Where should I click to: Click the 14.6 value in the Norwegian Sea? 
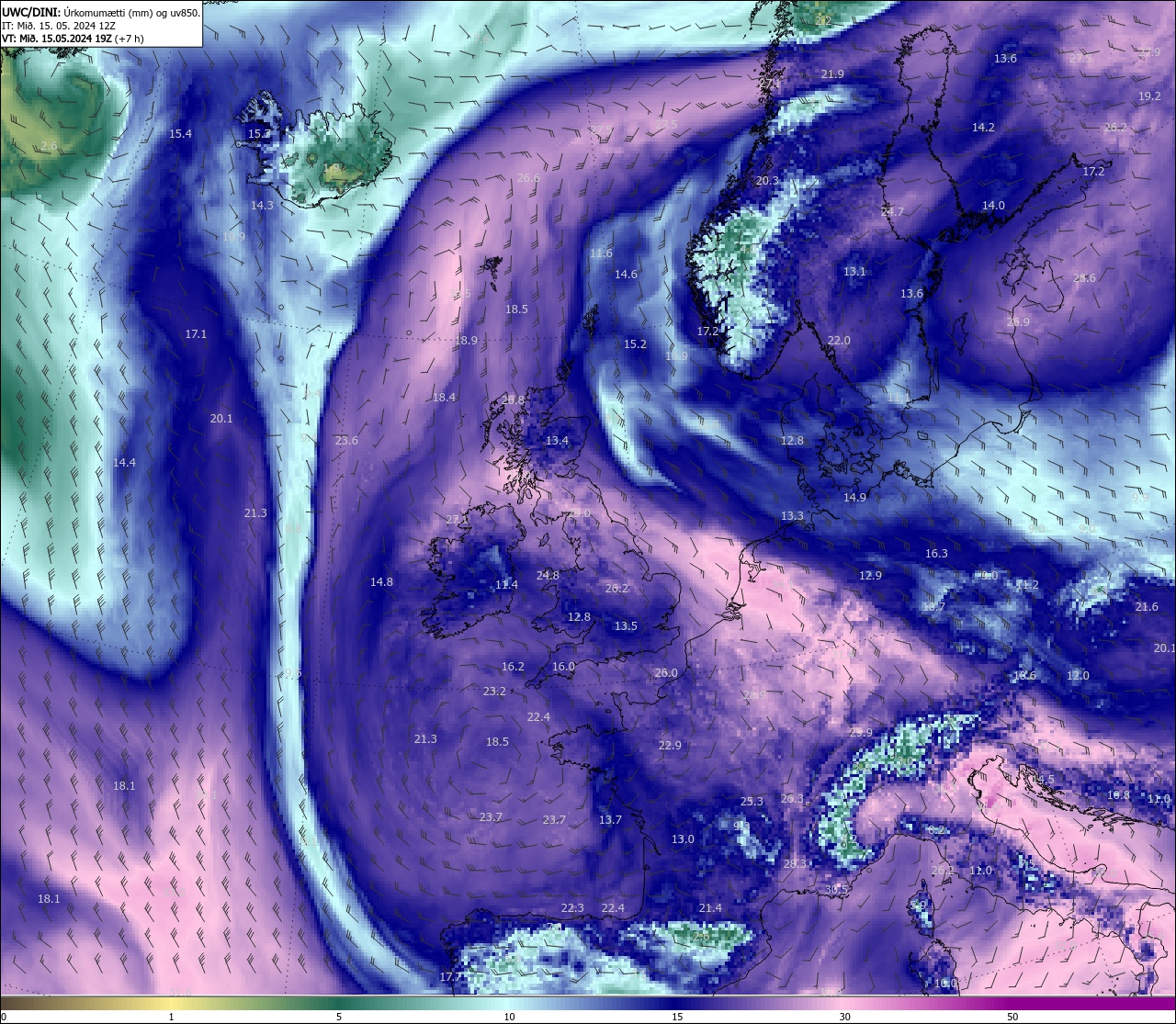626,275
